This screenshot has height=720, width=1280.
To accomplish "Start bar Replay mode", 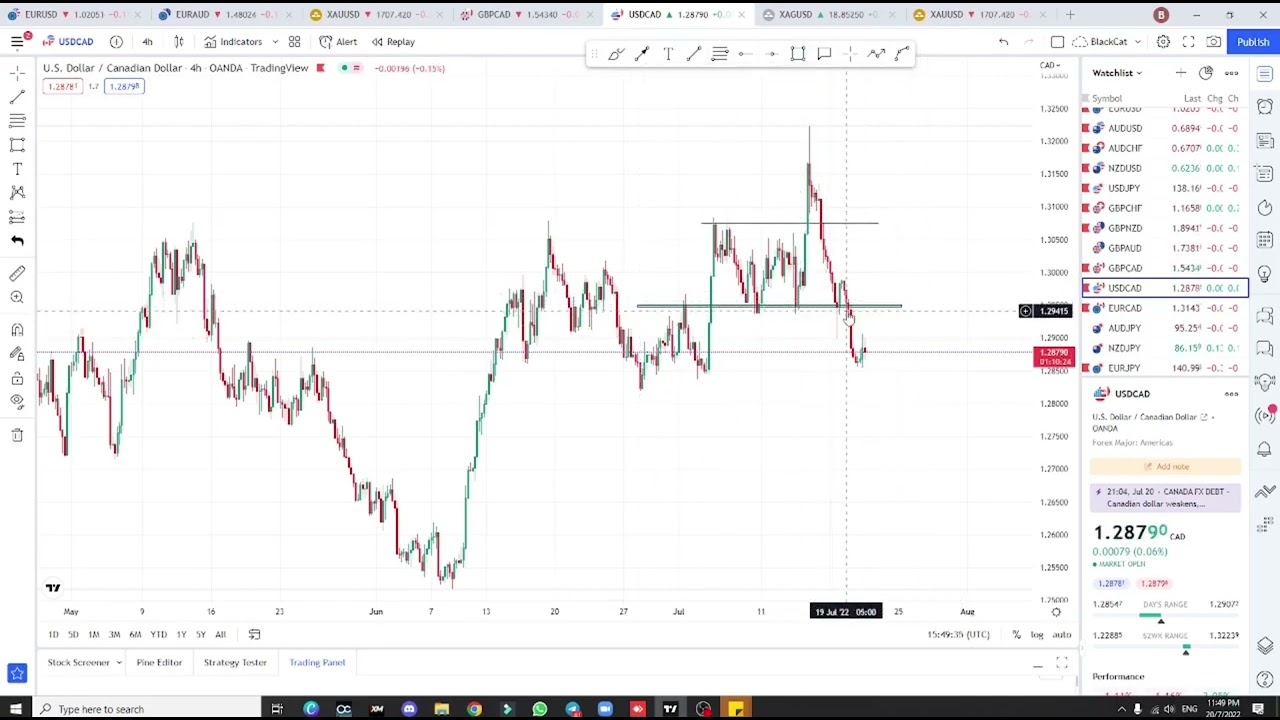I will [392, 42].
